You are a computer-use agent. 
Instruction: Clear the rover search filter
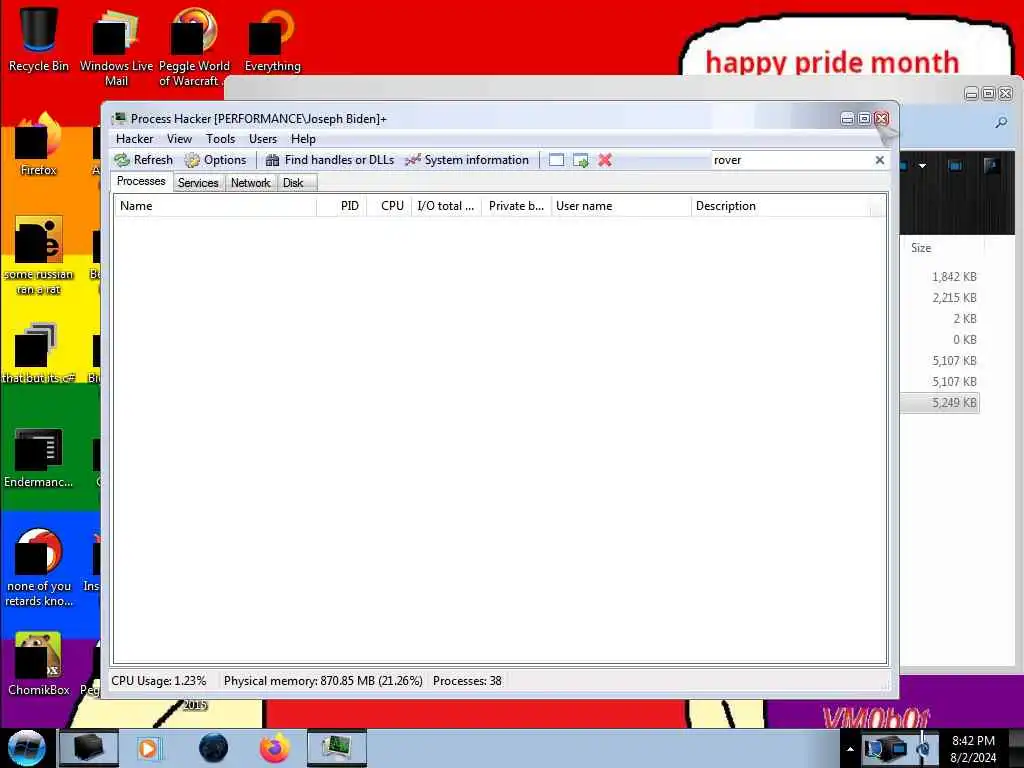click(880, 160)
